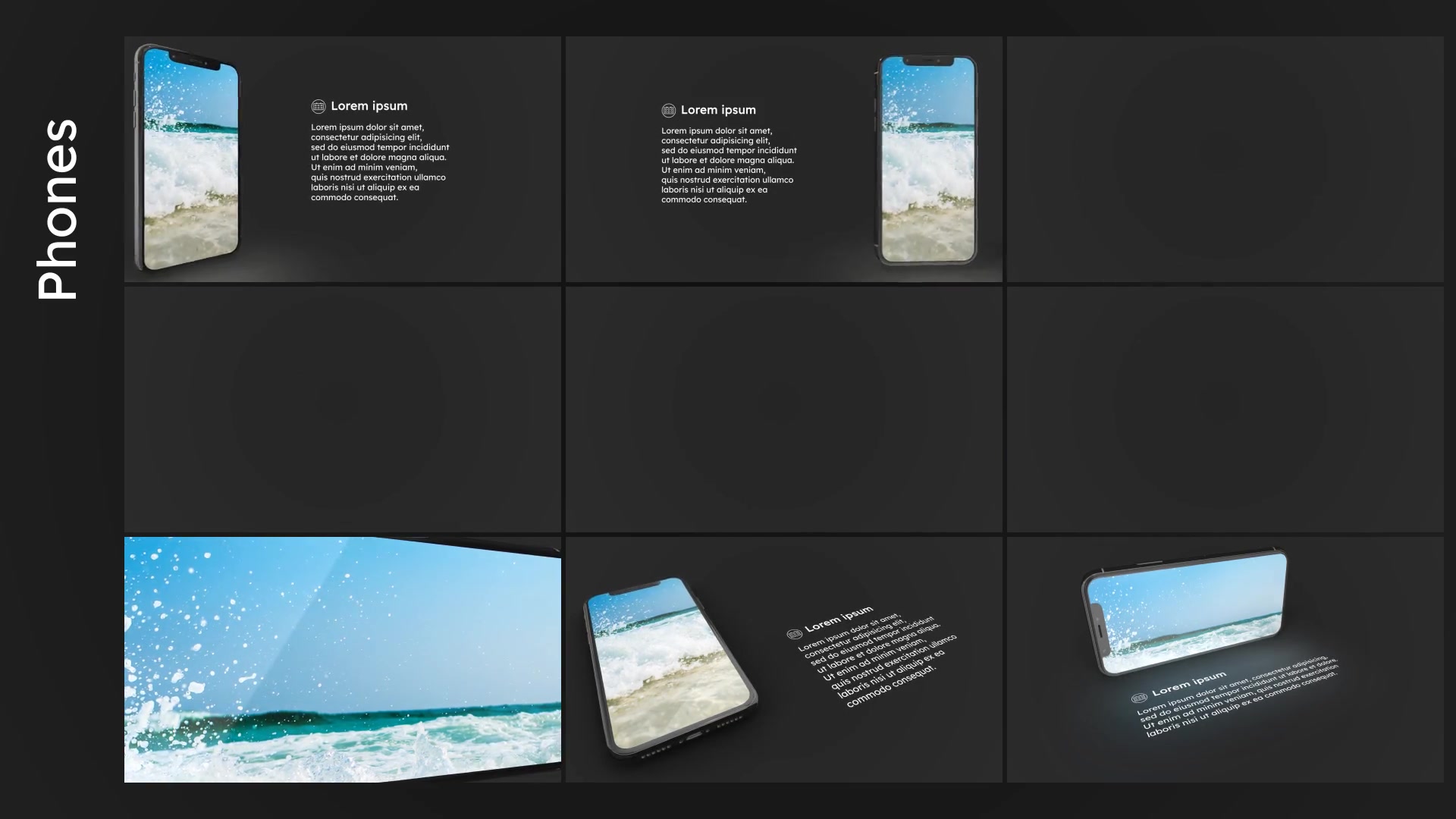Screen dimensions: 1456x819
Task: Select the upright phone right of text thumbnail
Action: click(784, 159)
